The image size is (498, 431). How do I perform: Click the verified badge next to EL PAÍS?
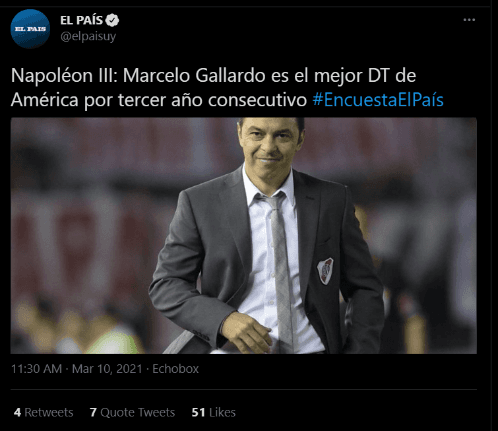(x=112, y=20)
